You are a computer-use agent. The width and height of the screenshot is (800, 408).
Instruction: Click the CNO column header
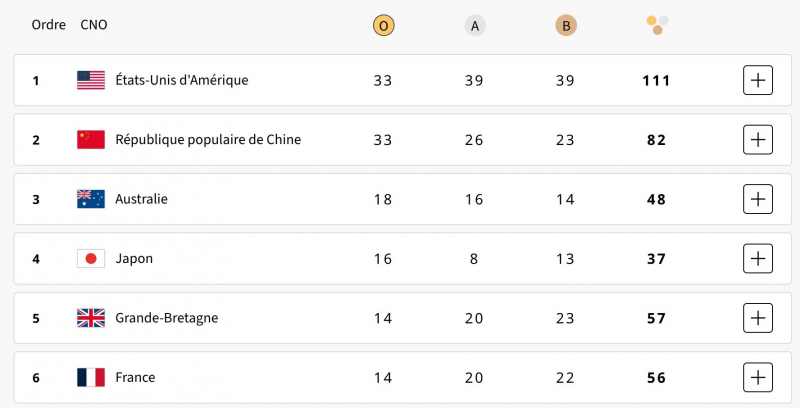click(x=94, y=25)
